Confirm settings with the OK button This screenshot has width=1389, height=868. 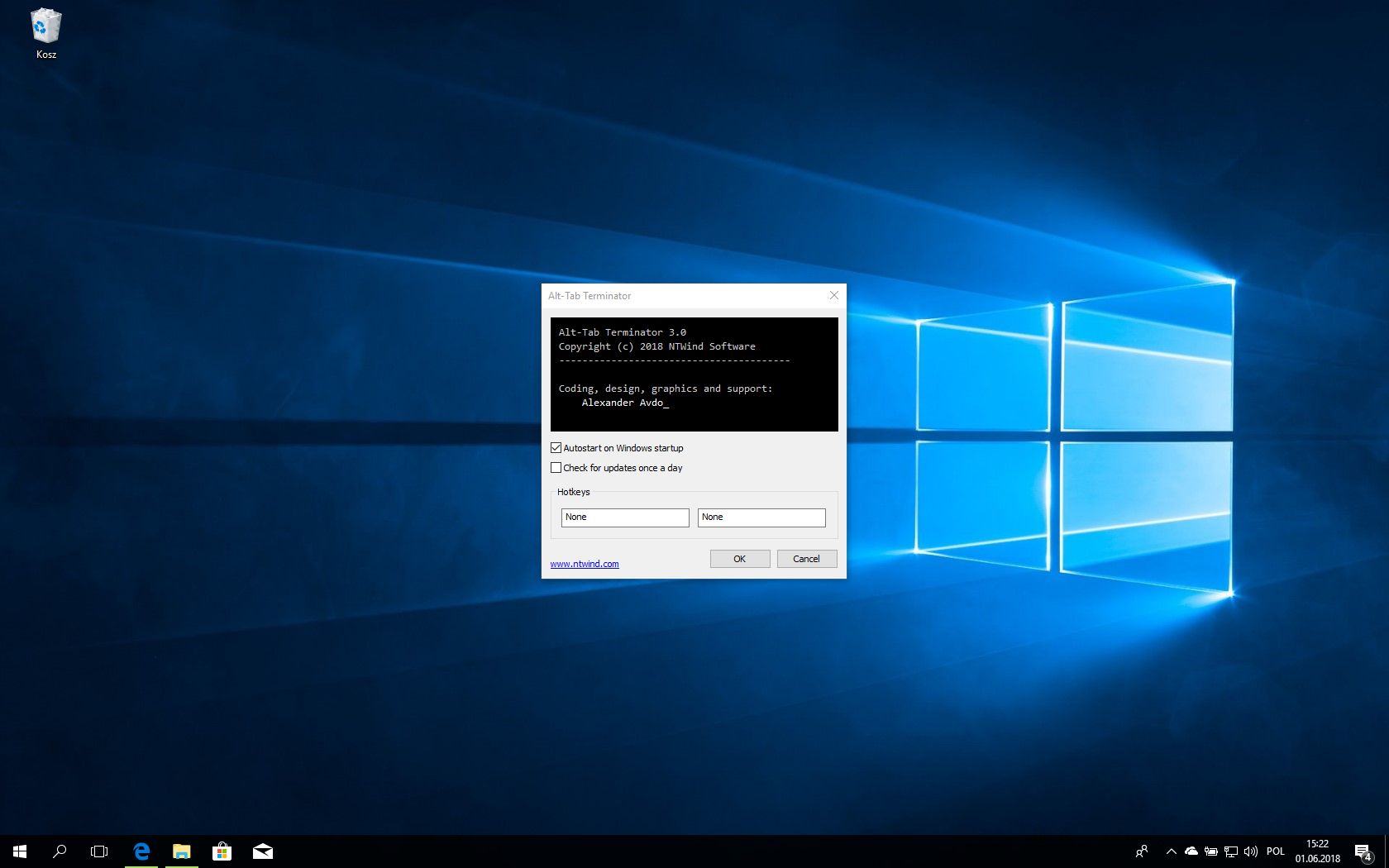point(740,559)
